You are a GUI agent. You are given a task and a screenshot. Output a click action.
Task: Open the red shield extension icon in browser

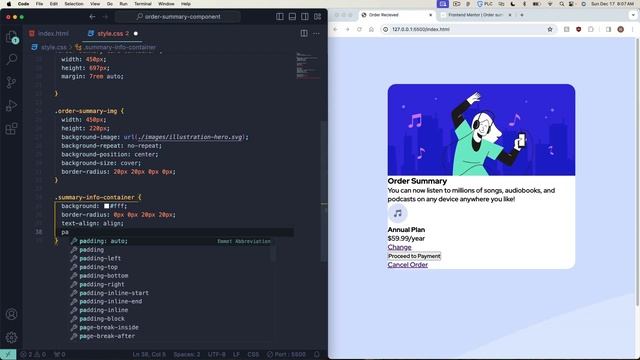[x=578, y=29]
